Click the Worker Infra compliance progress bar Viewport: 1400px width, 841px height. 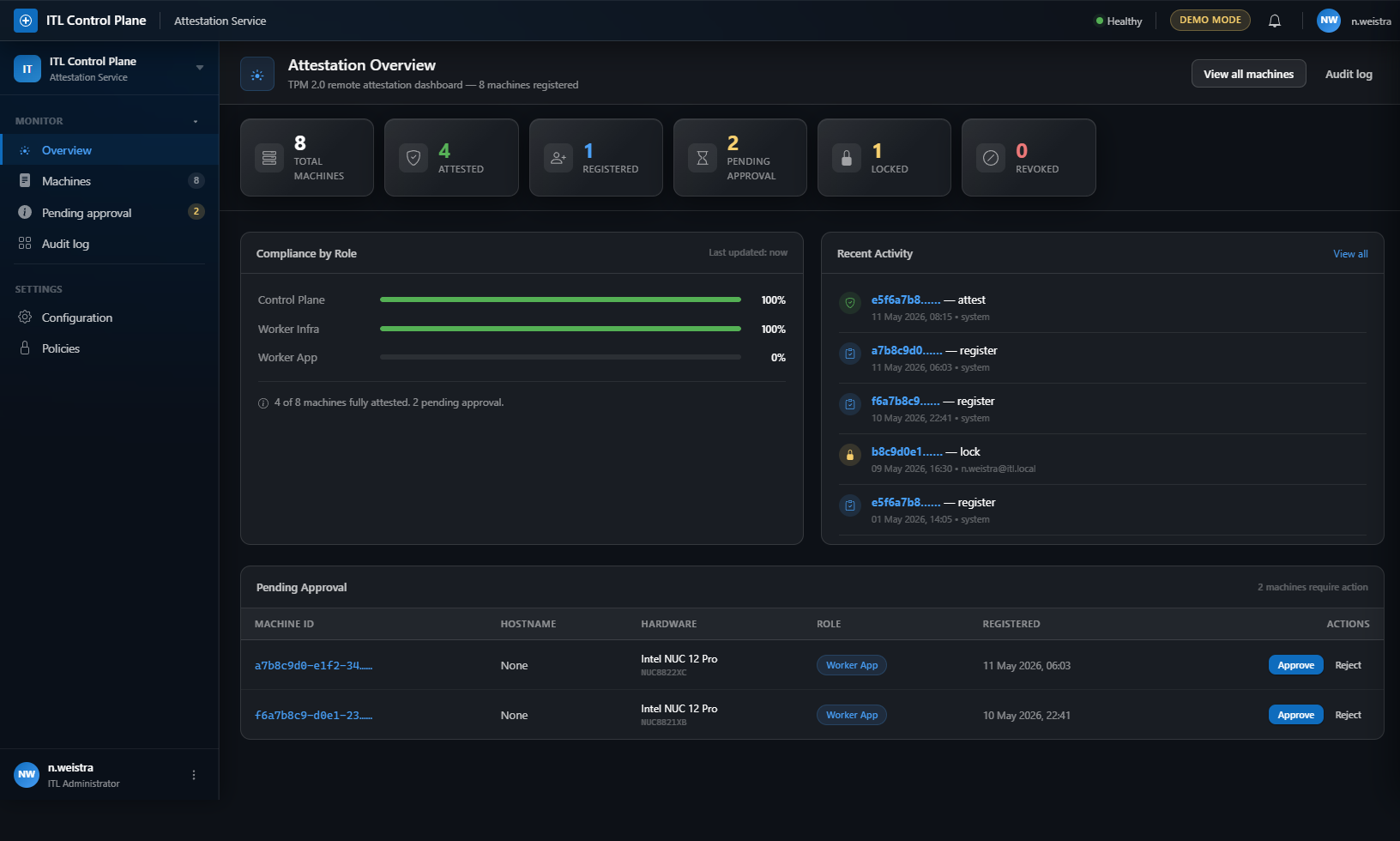[x=560, y=329]
